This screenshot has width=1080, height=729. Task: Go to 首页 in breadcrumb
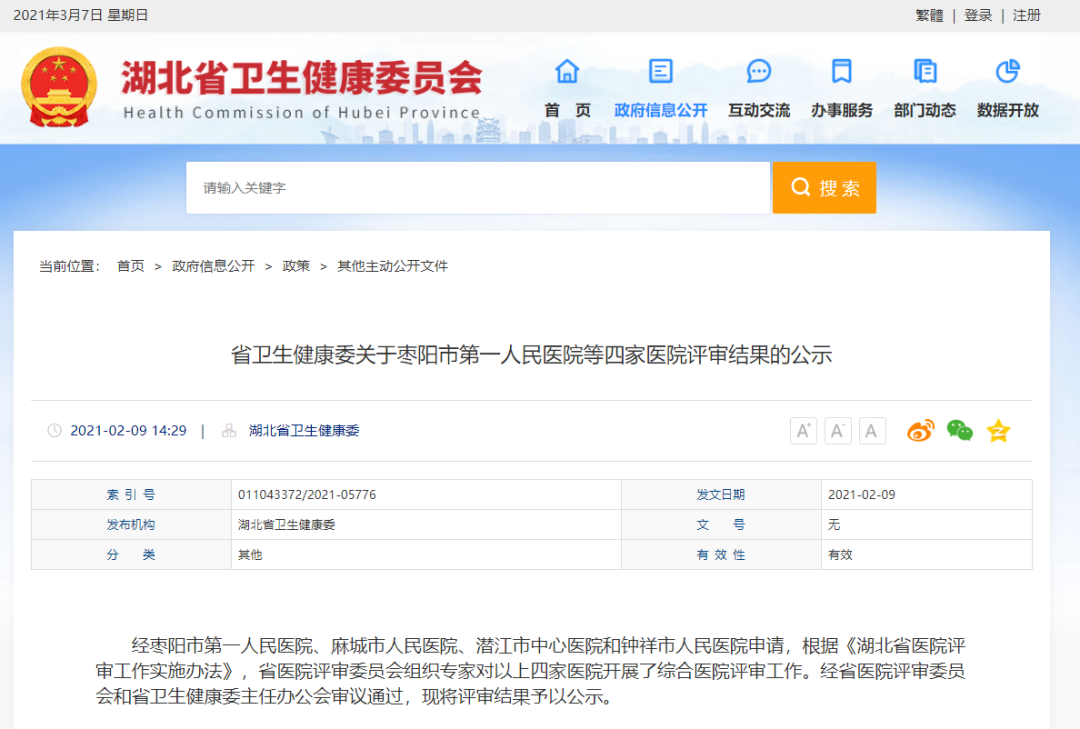tap(130, 266)
